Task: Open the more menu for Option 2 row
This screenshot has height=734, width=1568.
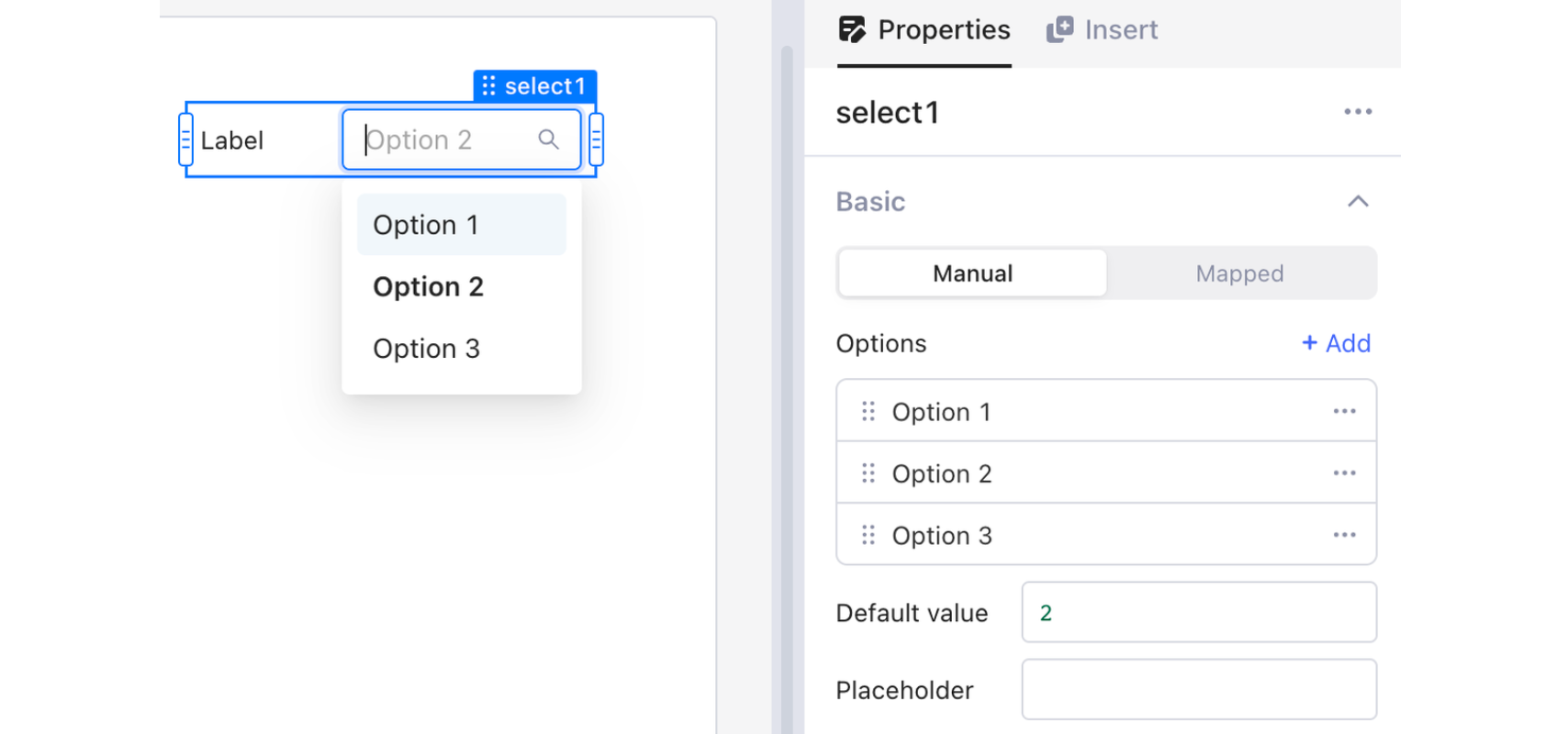Action: (1344, 473)
